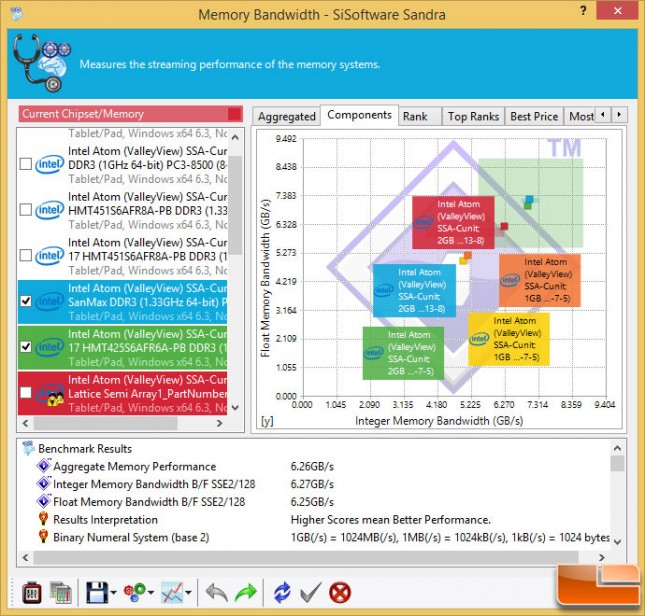Go forward with the green arrow
Viewport: 645px width, 616px height.
coord(246,593)
